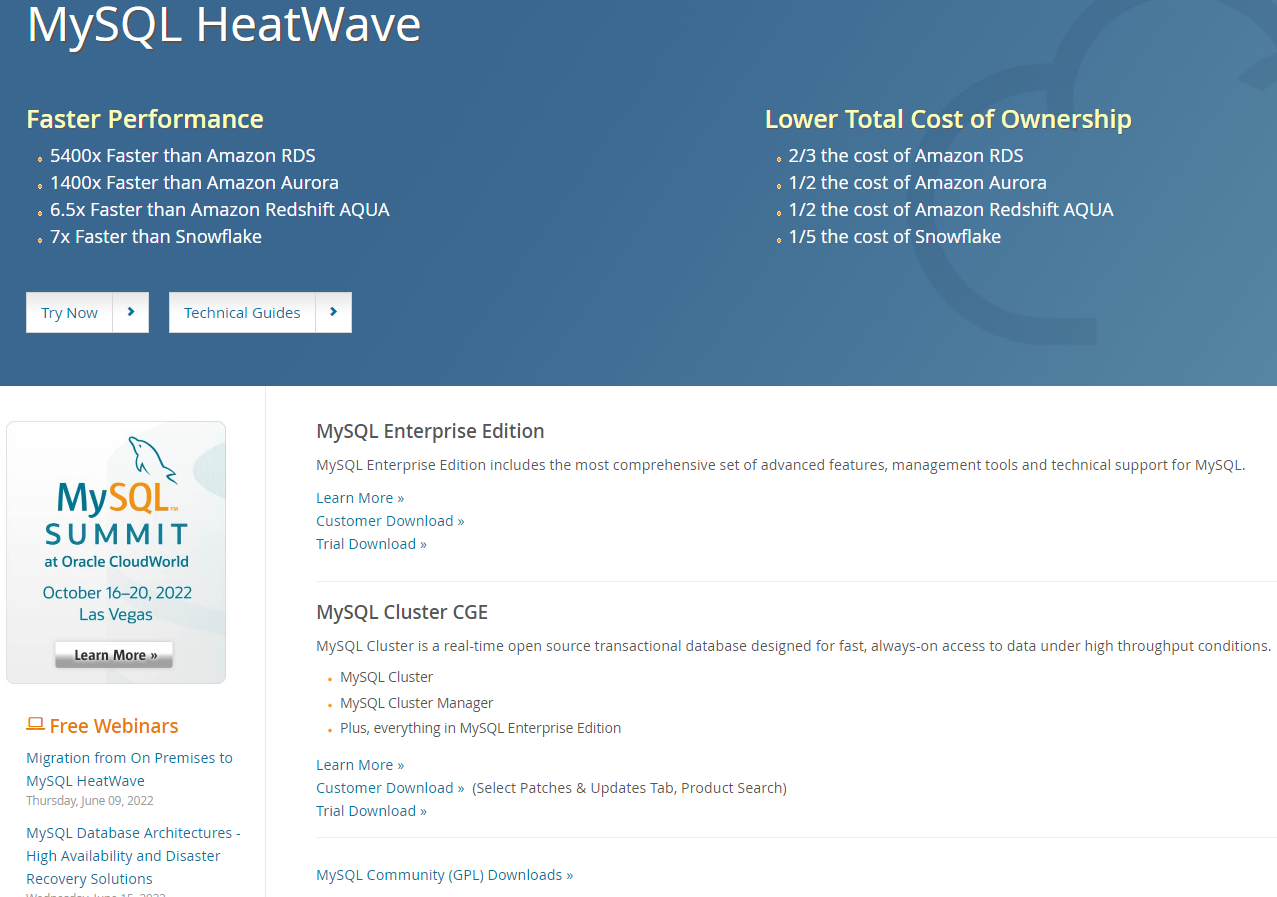Click '1400x Faster than Amazon Aurora' text
Image resolution: width=1277 pixels, height=897 pixels.
click(x=194, y=183)
